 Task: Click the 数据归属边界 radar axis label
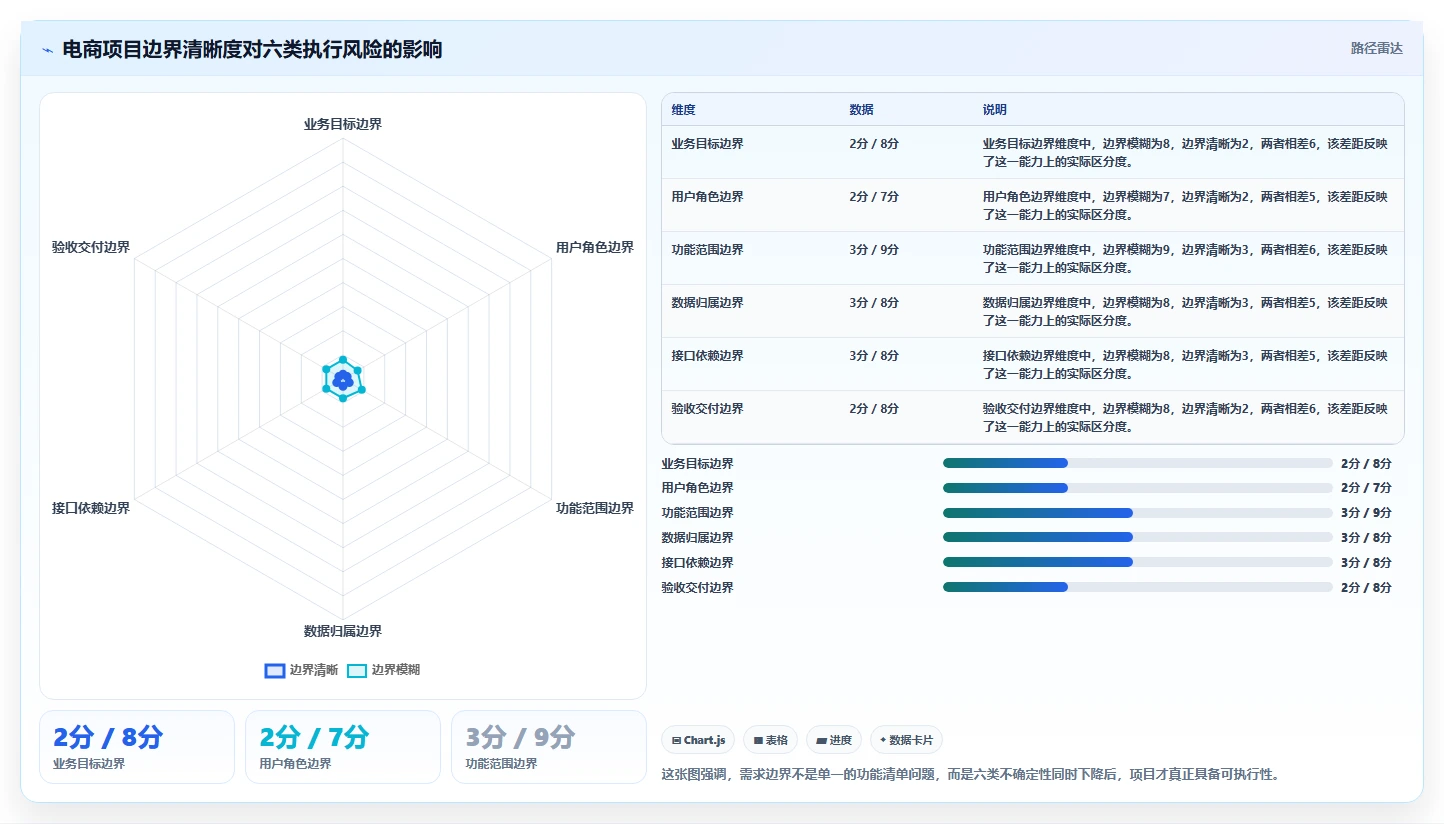pyautogui.click(x=343, y=631)
